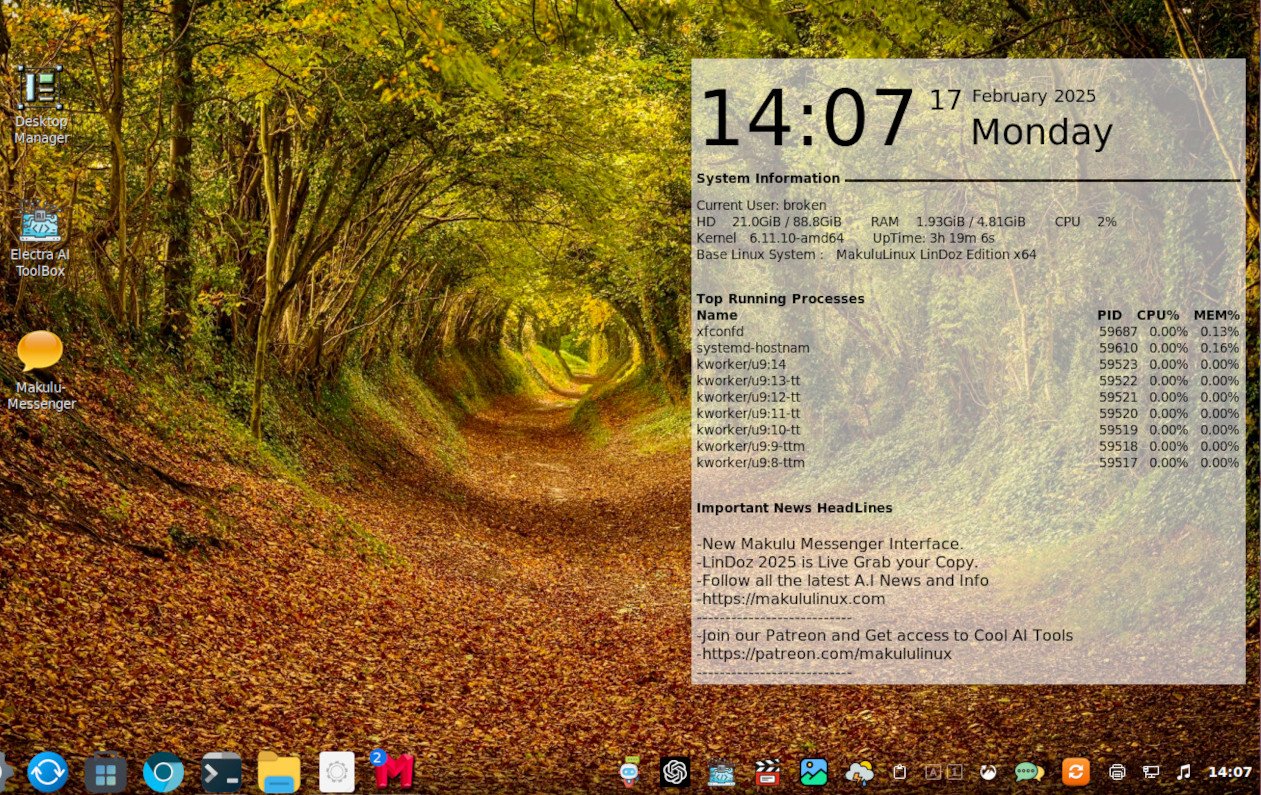Image resolution: width=1261 pixels, height=795 pixels.
Task: Open the app grid launcher in dock
Action: (x=105, y=772)
